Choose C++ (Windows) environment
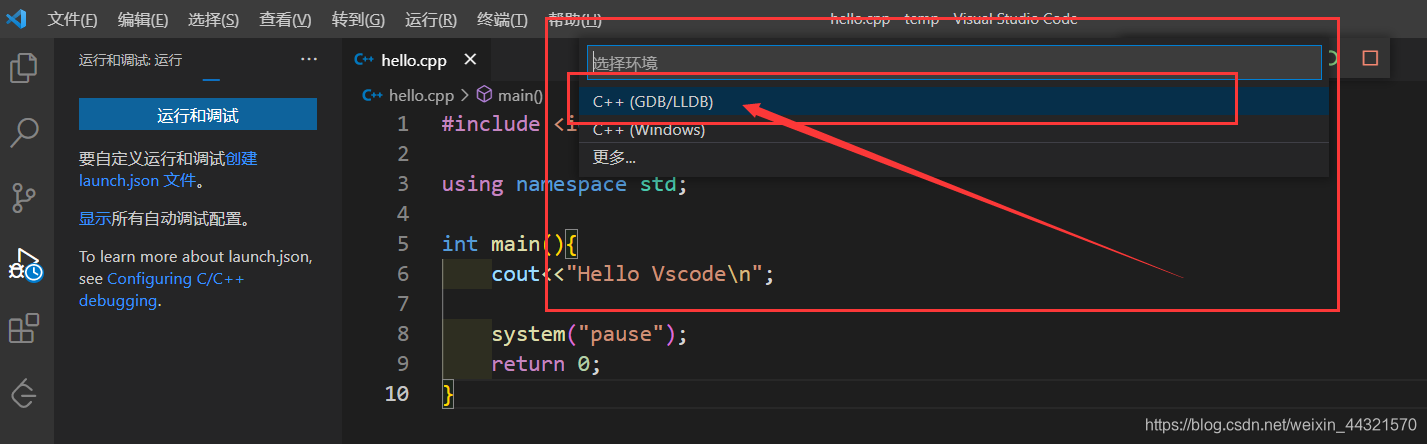The image size is (1427, 444). [x=954, y=130]
